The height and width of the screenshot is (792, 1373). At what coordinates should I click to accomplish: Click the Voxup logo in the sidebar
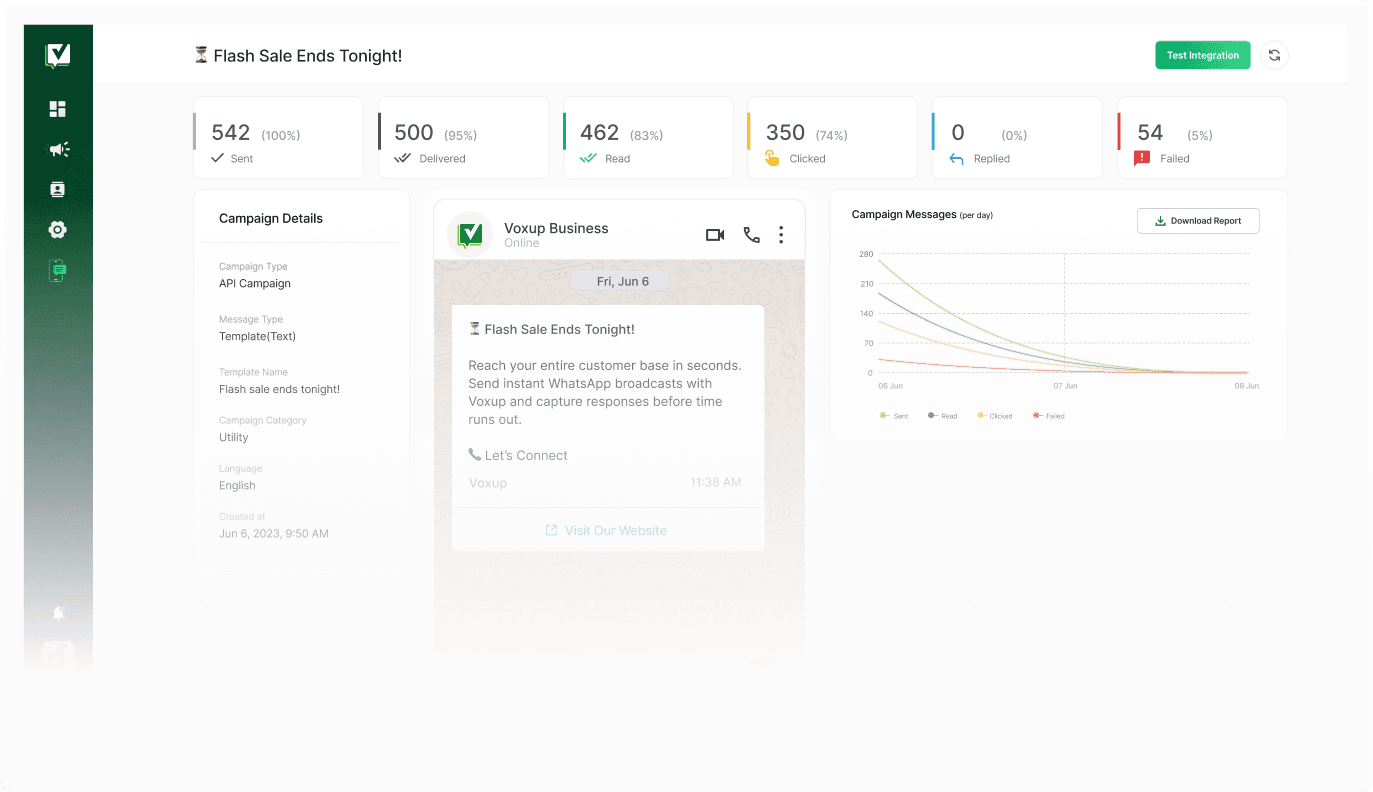[58, 56]
